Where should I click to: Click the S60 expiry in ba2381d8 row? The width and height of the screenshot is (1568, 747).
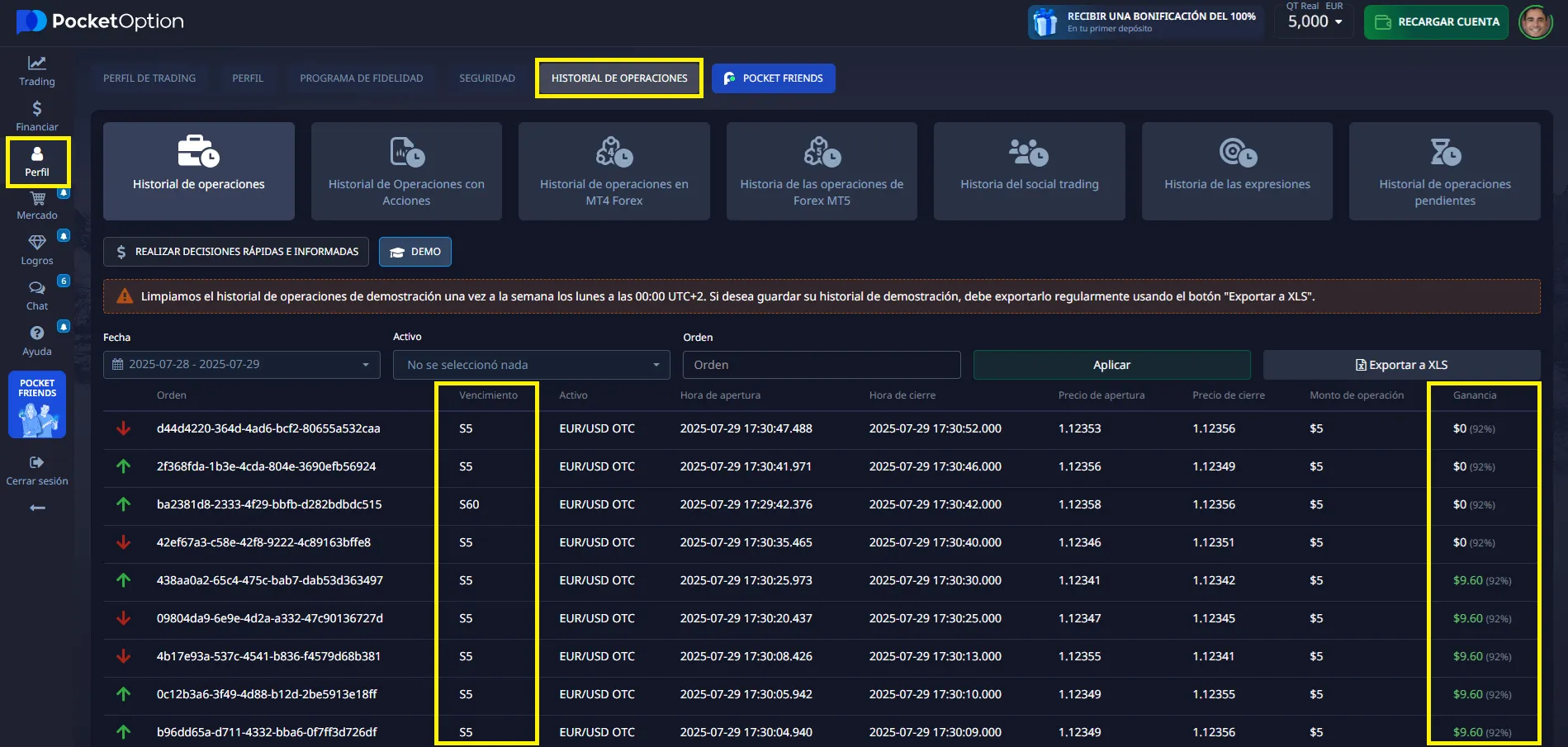(x=469, y=504)
